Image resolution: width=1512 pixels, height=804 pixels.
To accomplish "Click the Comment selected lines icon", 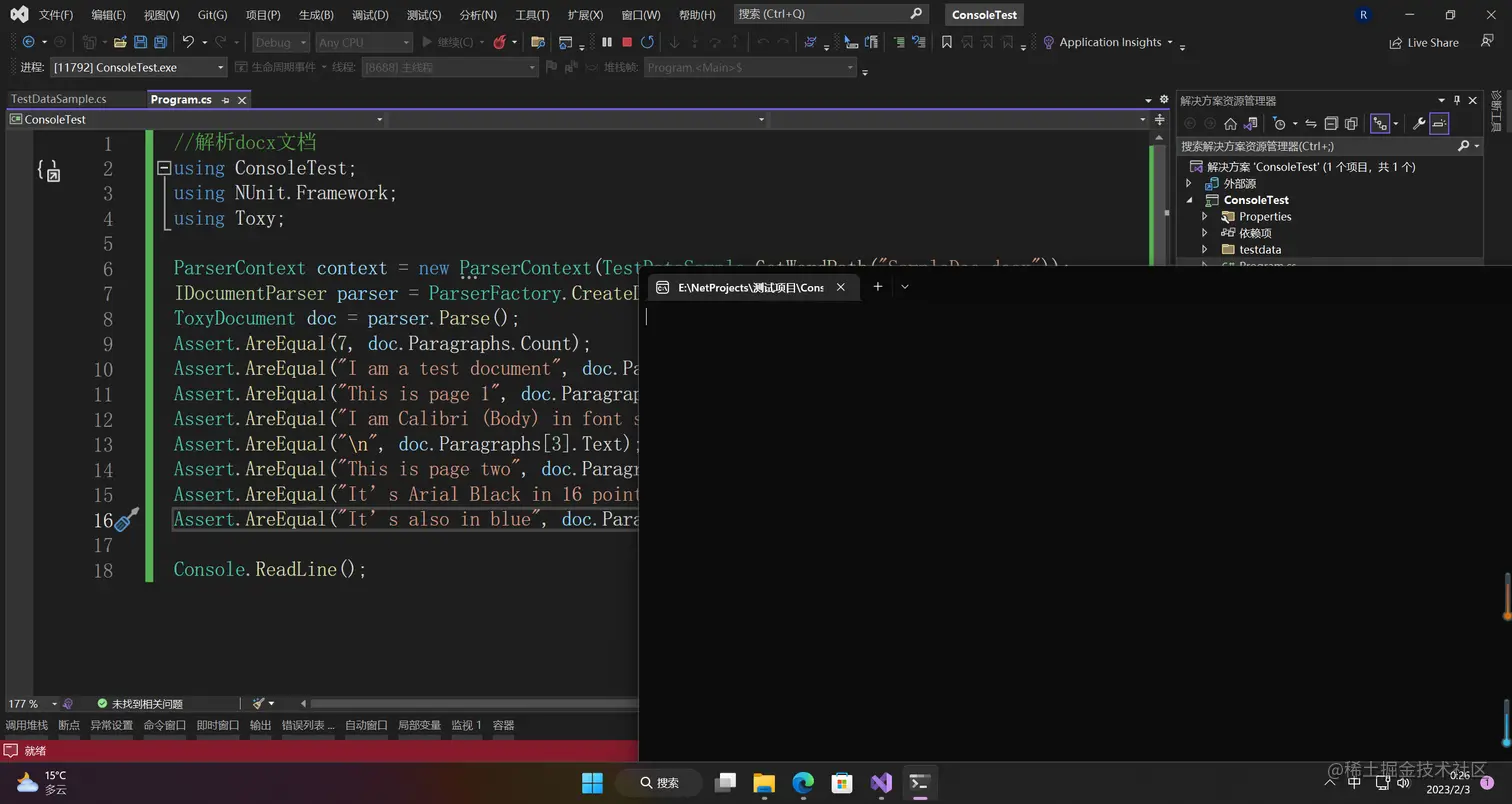I will (x=898, y=42).
